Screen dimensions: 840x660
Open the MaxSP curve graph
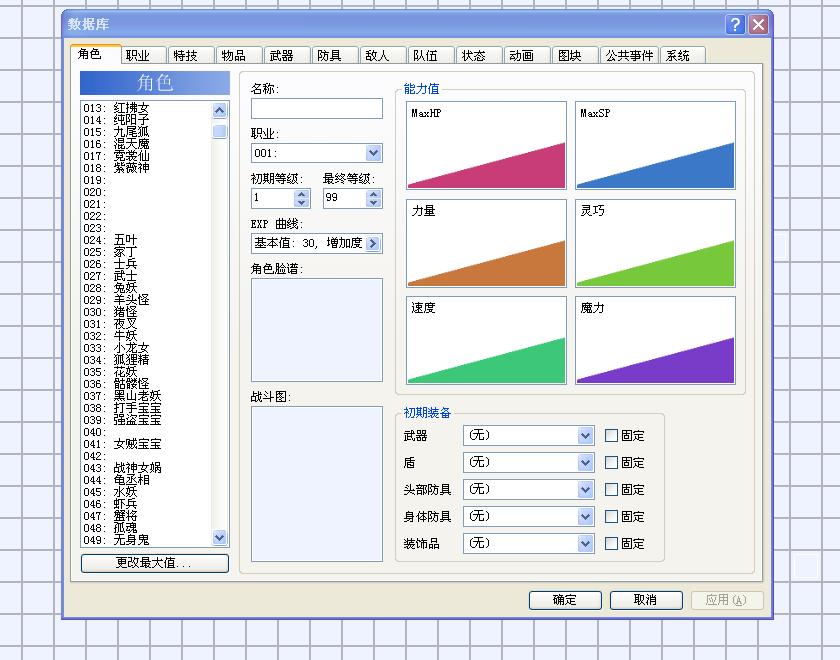[x=655, y=145]
